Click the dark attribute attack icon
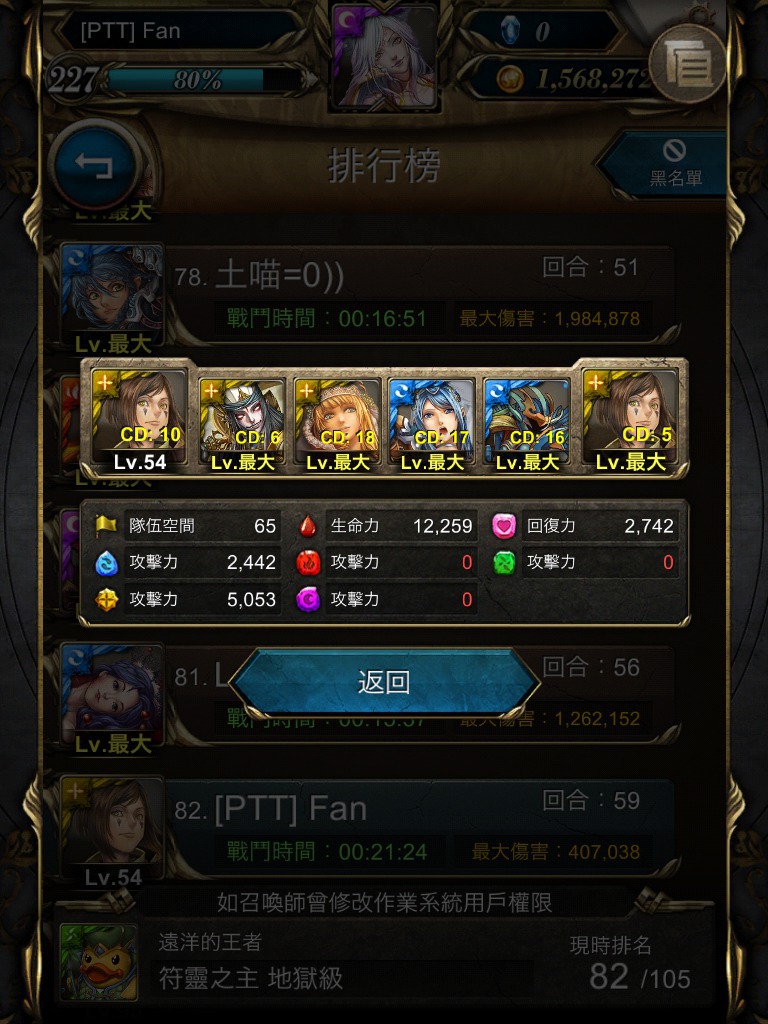This screenshot has height=1024, width=768. coord(308,599)
